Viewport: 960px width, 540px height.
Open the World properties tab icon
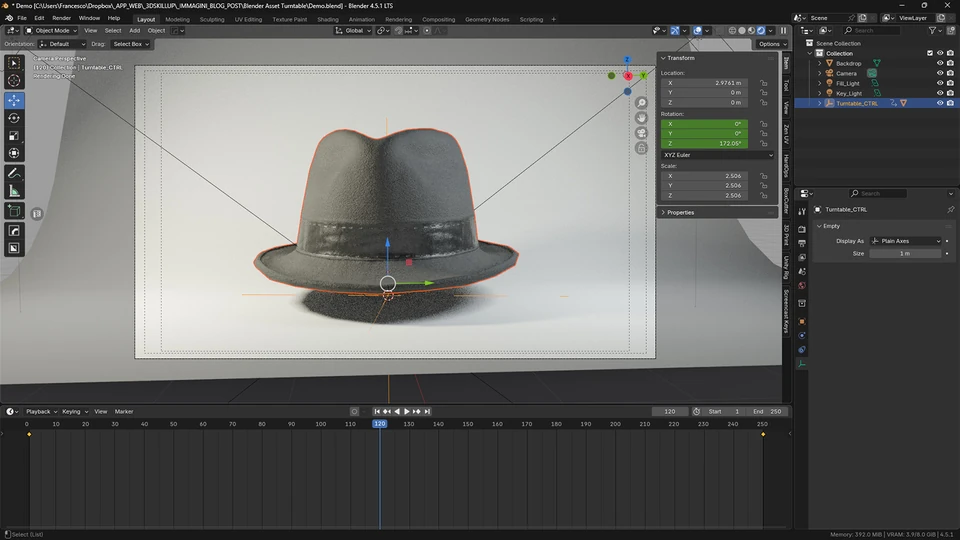coord(801,286)
